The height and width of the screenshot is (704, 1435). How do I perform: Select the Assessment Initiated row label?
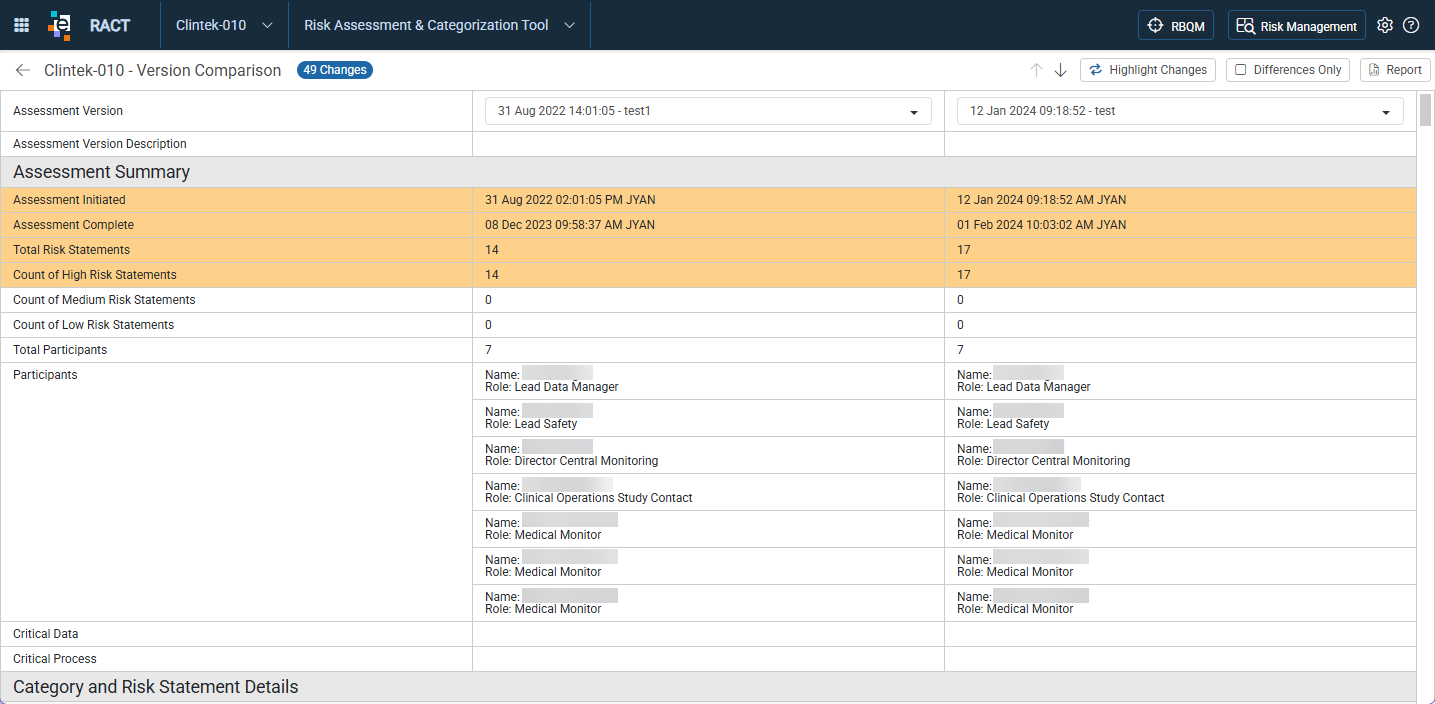tap(69, 200)
